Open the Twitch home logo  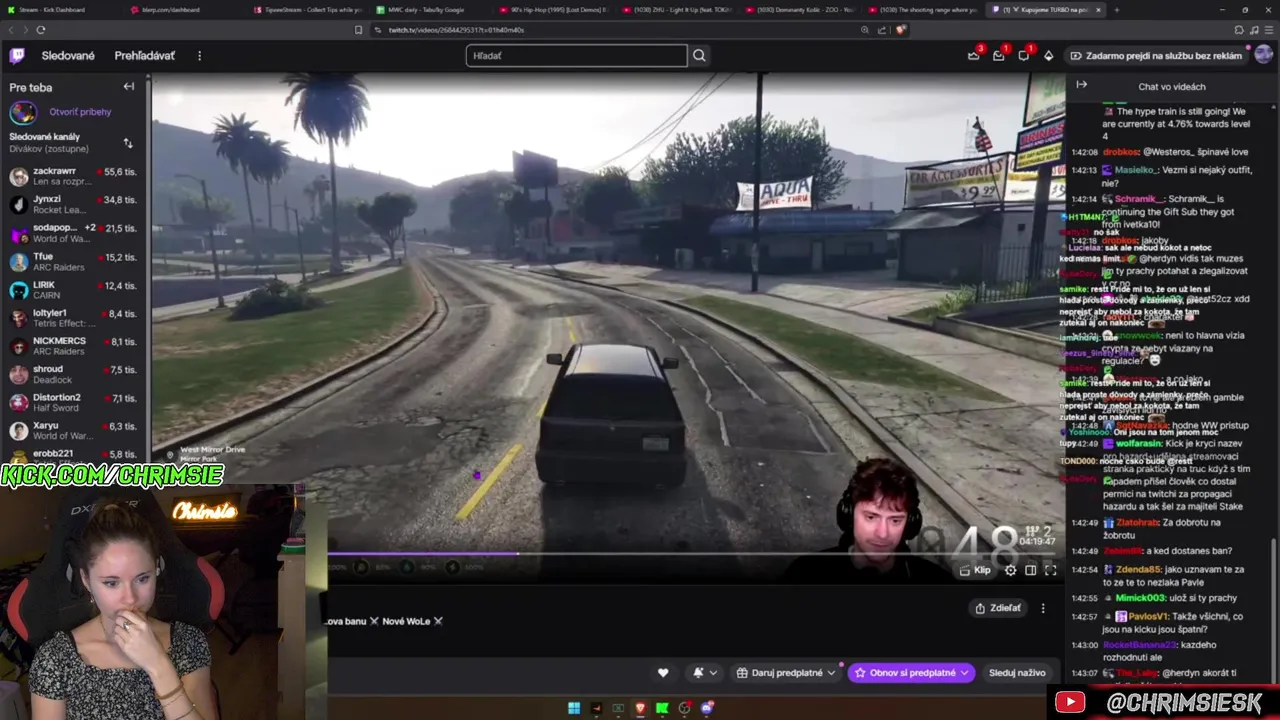pyautogui.click(x=17, y=55)
